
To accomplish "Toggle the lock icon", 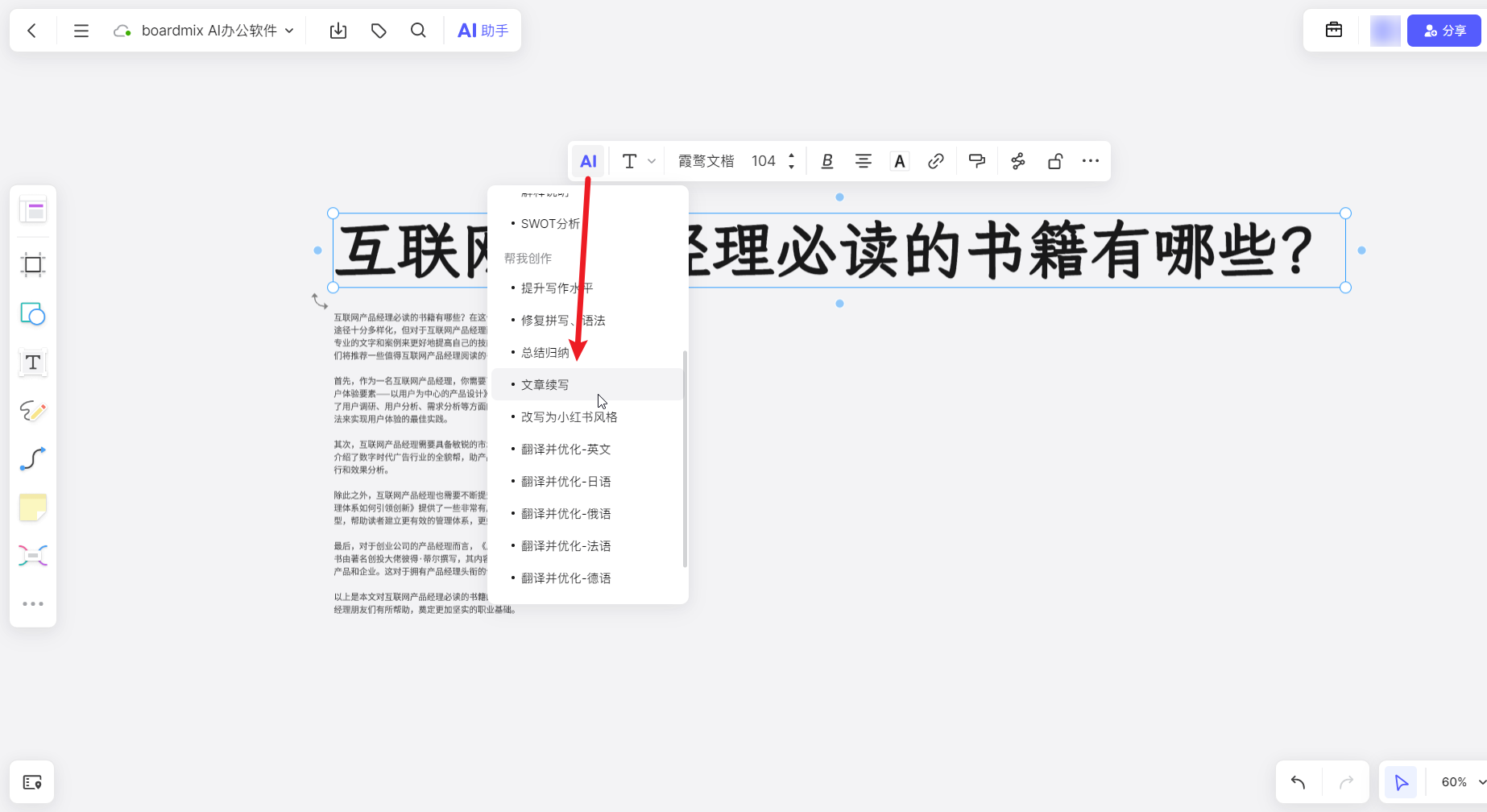I will tap(1054, 161).
